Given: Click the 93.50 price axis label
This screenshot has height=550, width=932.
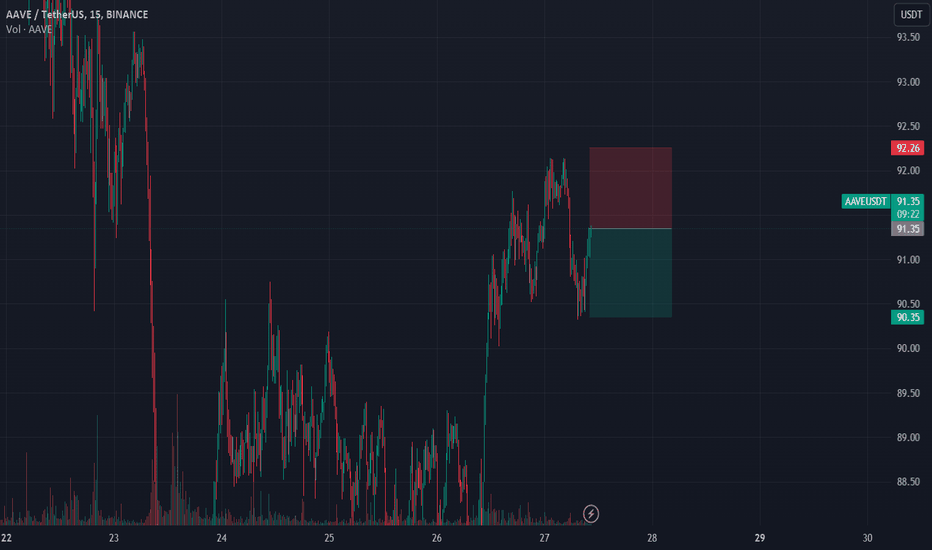Looking at the screenshot, I should (908, 37).
